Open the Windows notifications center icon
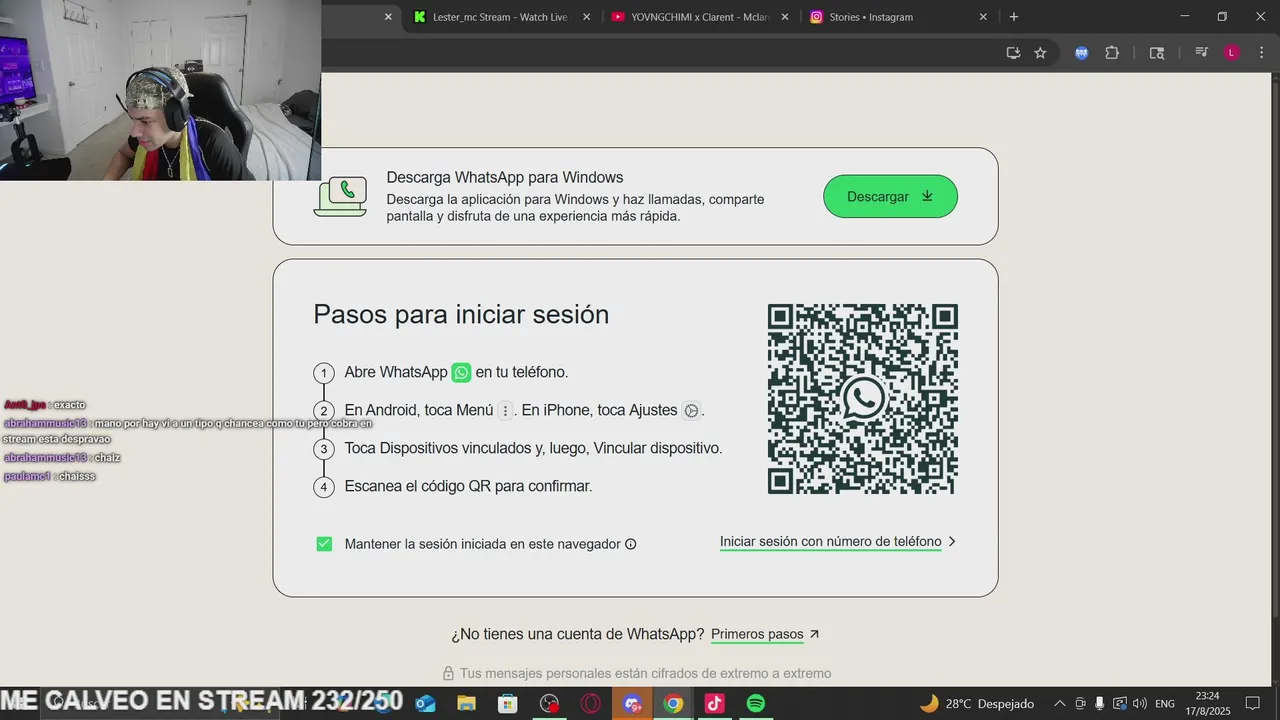Screen dimensions: 1280x720 [x=1252, y=704]
